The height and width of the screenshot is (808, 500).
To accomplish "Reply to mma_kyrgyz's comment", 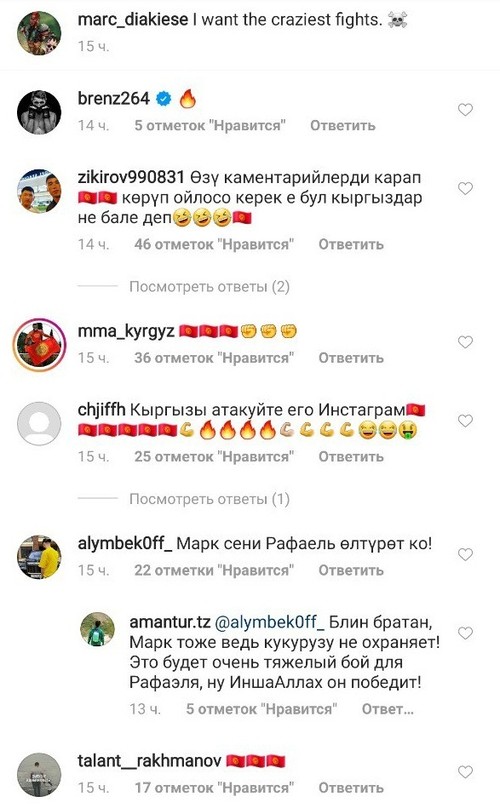I will coord(351,358).
